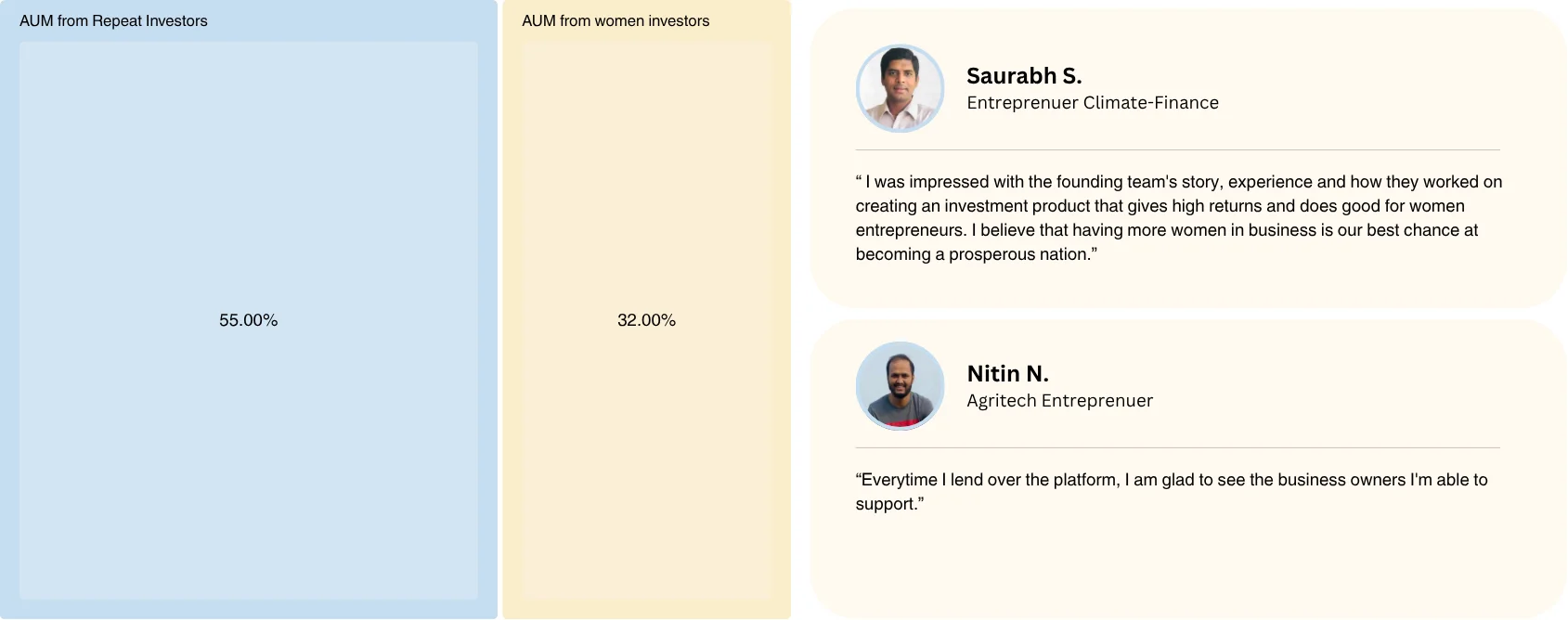Click the AUM from women investors title
1568x620 pixels.
[x=616, y=20]
